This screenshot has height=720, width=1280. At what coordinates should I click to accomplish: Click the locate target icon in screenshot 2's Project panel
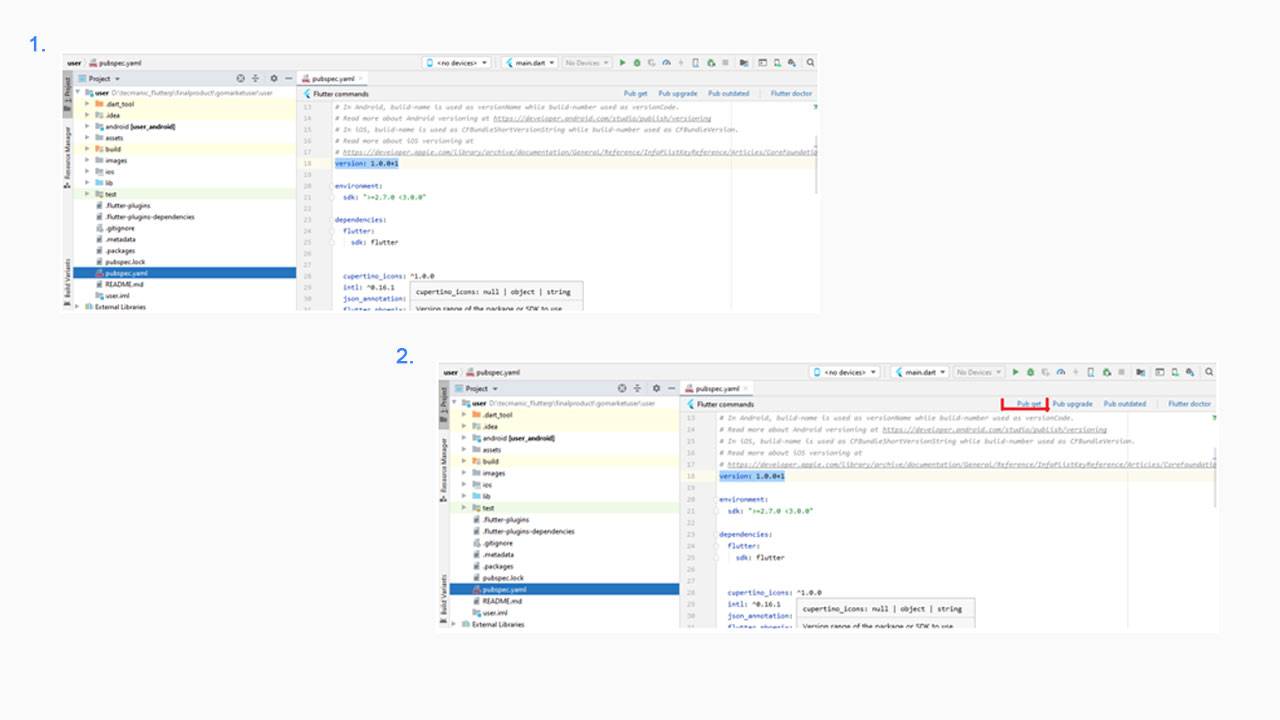pos(622,388)
